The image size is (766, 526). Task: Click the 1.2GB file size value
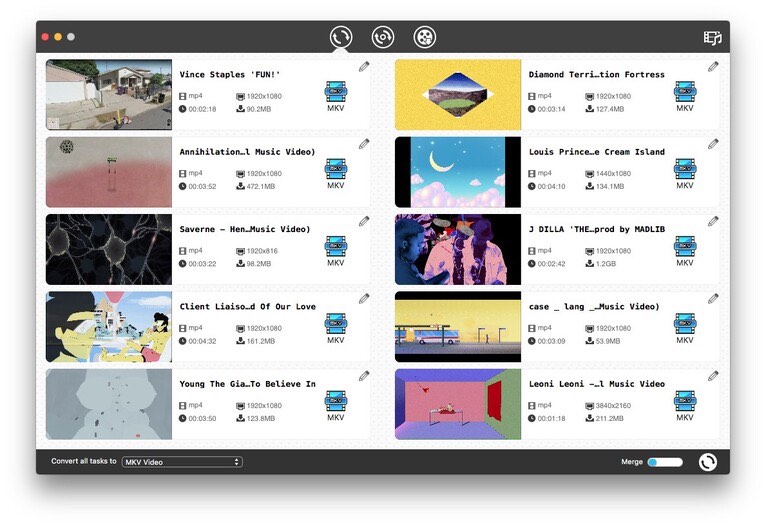tap(606, 263)
